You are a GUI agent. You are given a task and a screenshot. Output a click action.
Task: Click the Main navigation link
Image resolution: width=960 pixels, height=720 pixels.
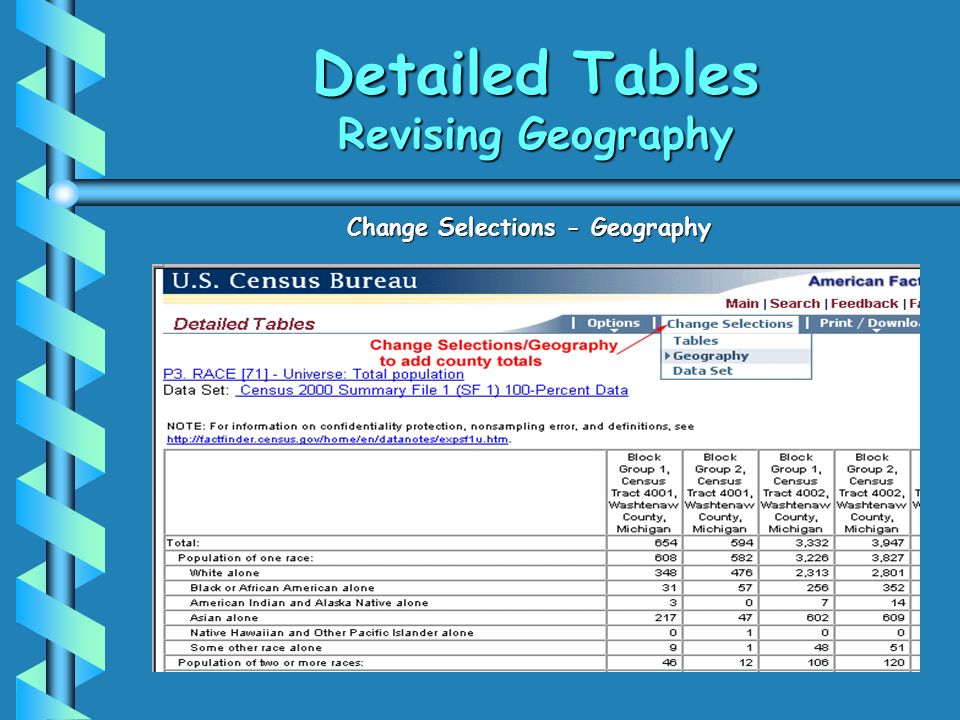(x=741, y=304)
